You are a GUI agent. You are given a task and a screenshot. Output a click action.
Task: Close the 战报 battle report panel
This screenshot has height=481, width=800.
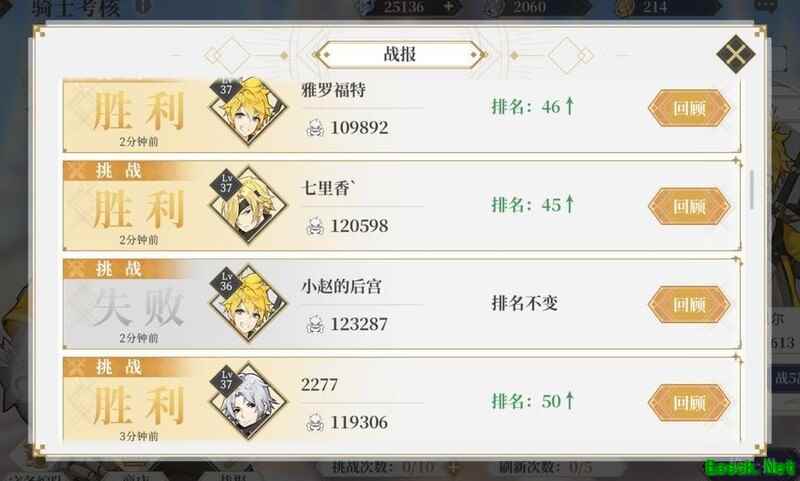click(735, 54)
